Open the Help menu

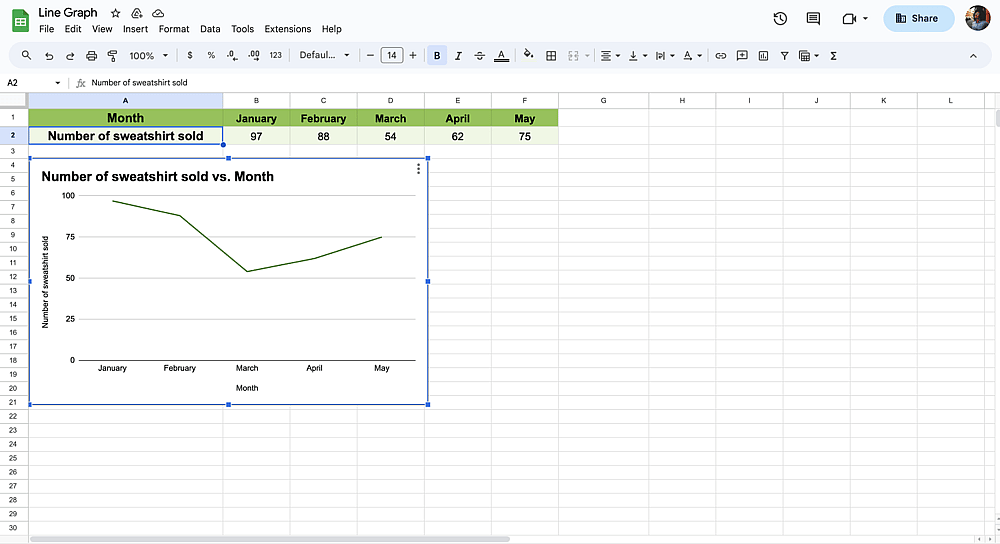(332, 29)
